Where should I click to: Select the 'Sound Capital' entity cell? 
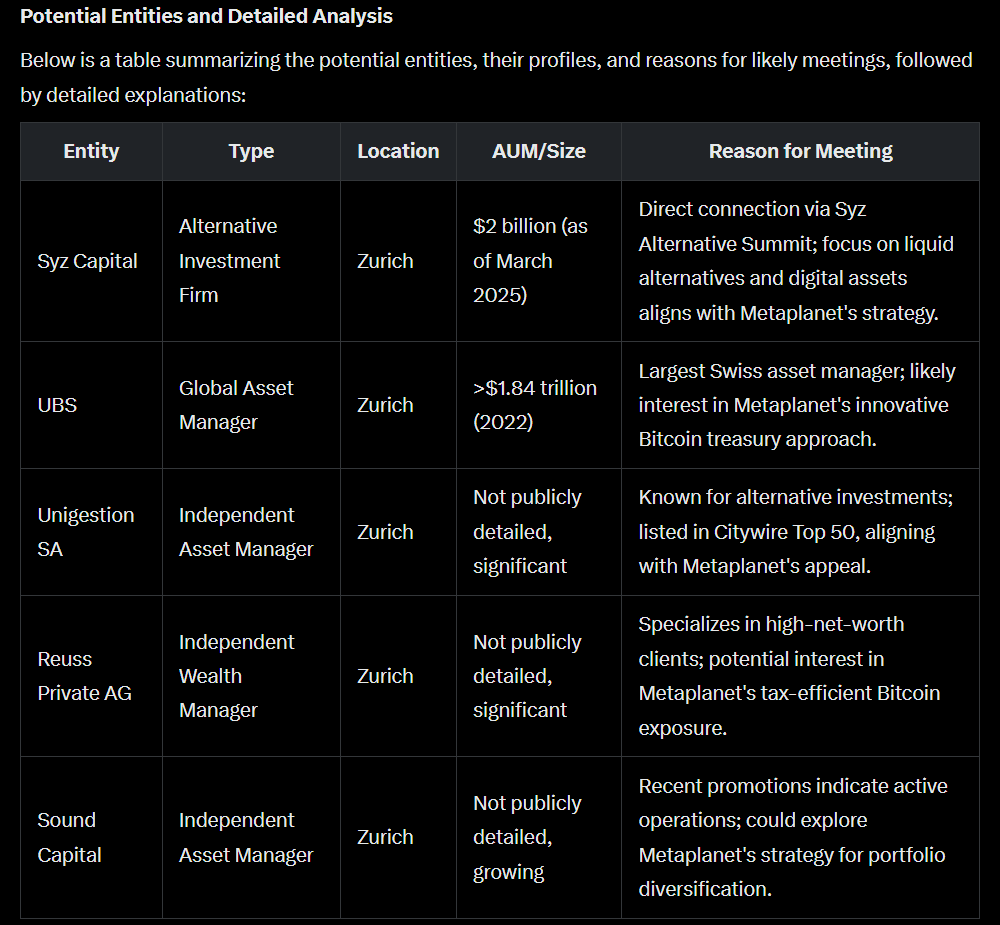pyautogui.click(x=91, y=838)
